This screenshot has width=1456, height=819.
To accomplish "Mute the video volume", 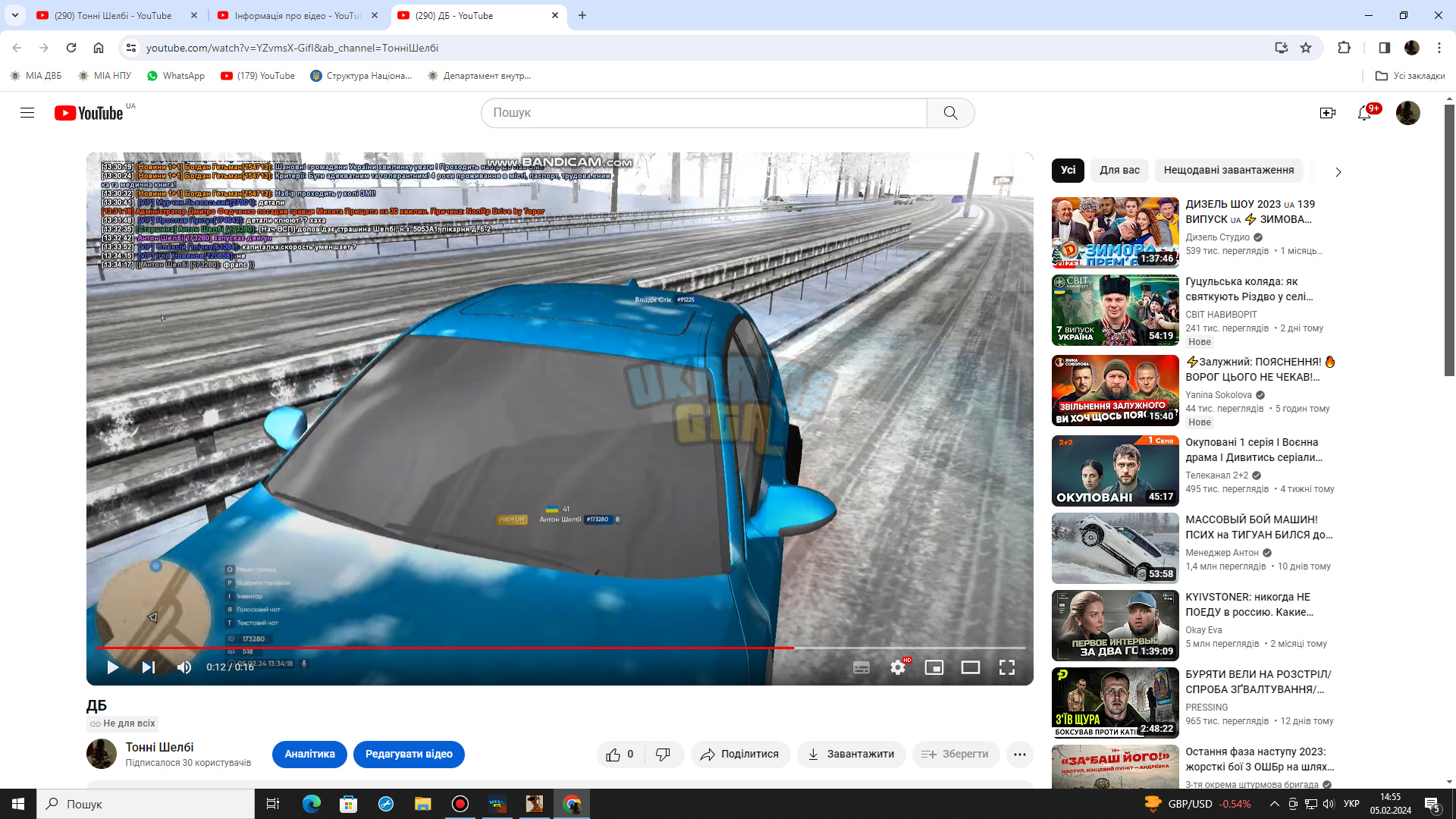I will [x=184, y=667].
